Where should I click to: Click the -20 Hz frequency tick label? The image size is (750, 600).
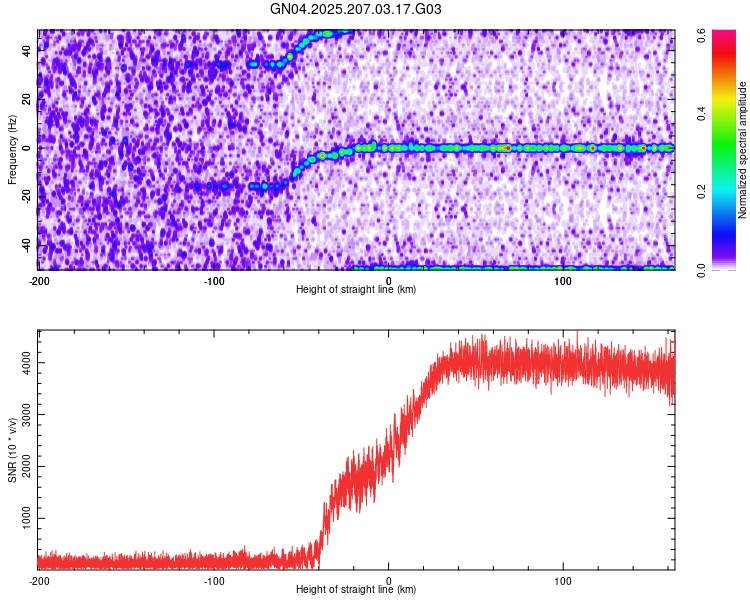26,195
